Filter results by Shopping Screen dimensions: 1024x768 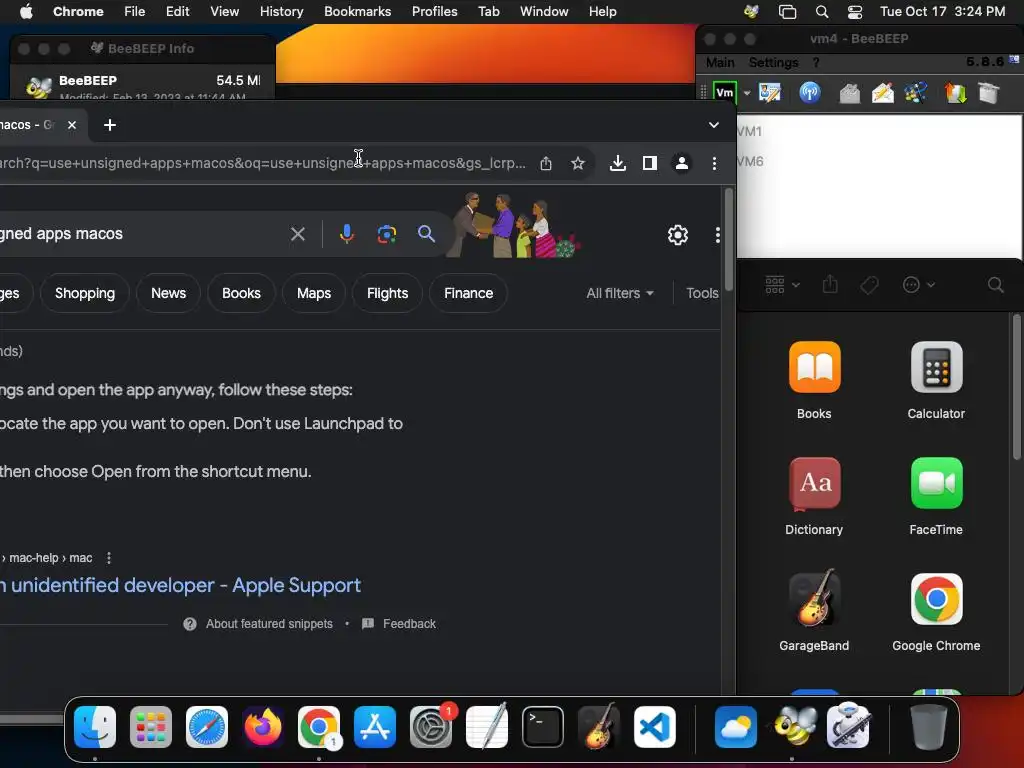point(85,293)
